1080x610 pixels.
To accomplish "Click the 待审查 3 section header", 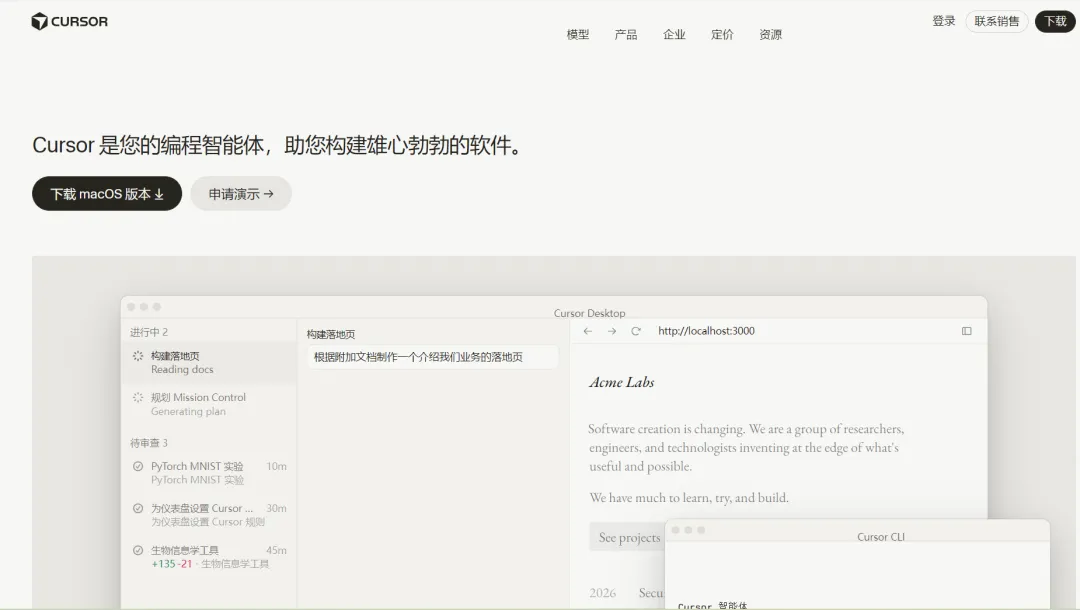I will pyautogui.click(x=149, y=443).
